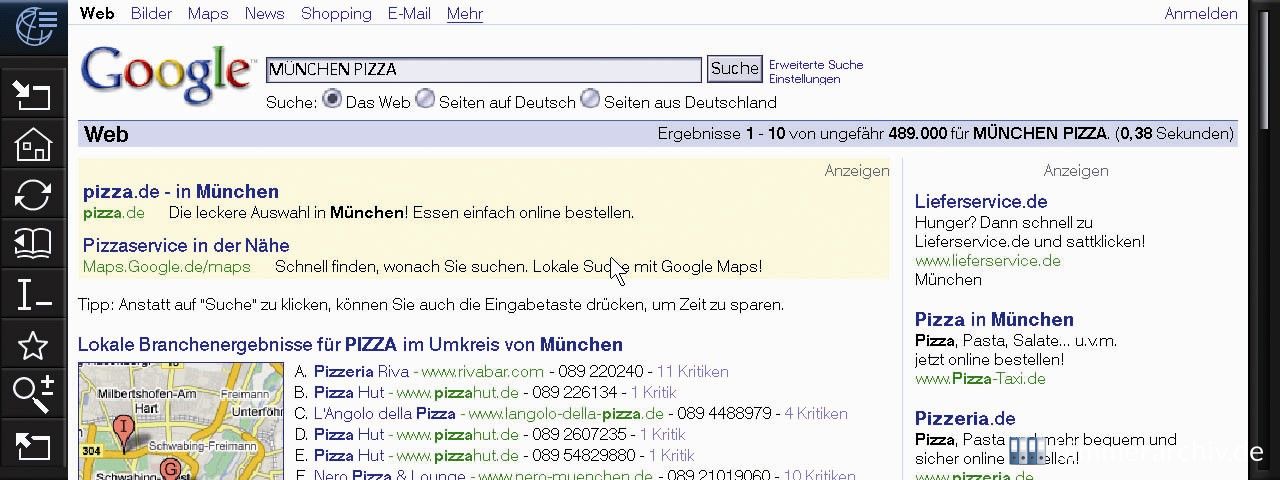
Task: Visit www.langolo-della-pizza.de link
Action: coord(566,413)
